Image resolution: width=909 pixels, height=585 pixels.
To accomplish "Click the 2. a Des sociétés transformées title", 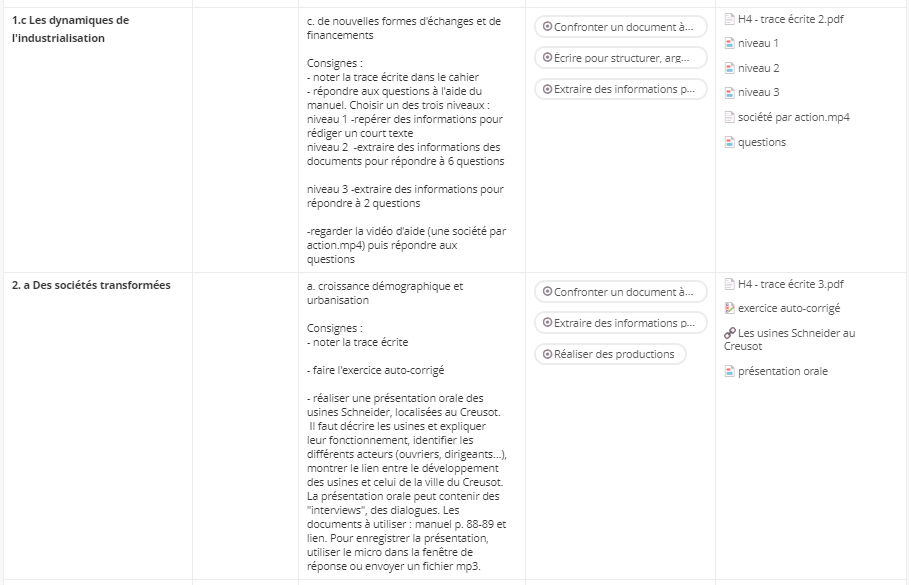I will pyautogui.click(x=91, y=285).
